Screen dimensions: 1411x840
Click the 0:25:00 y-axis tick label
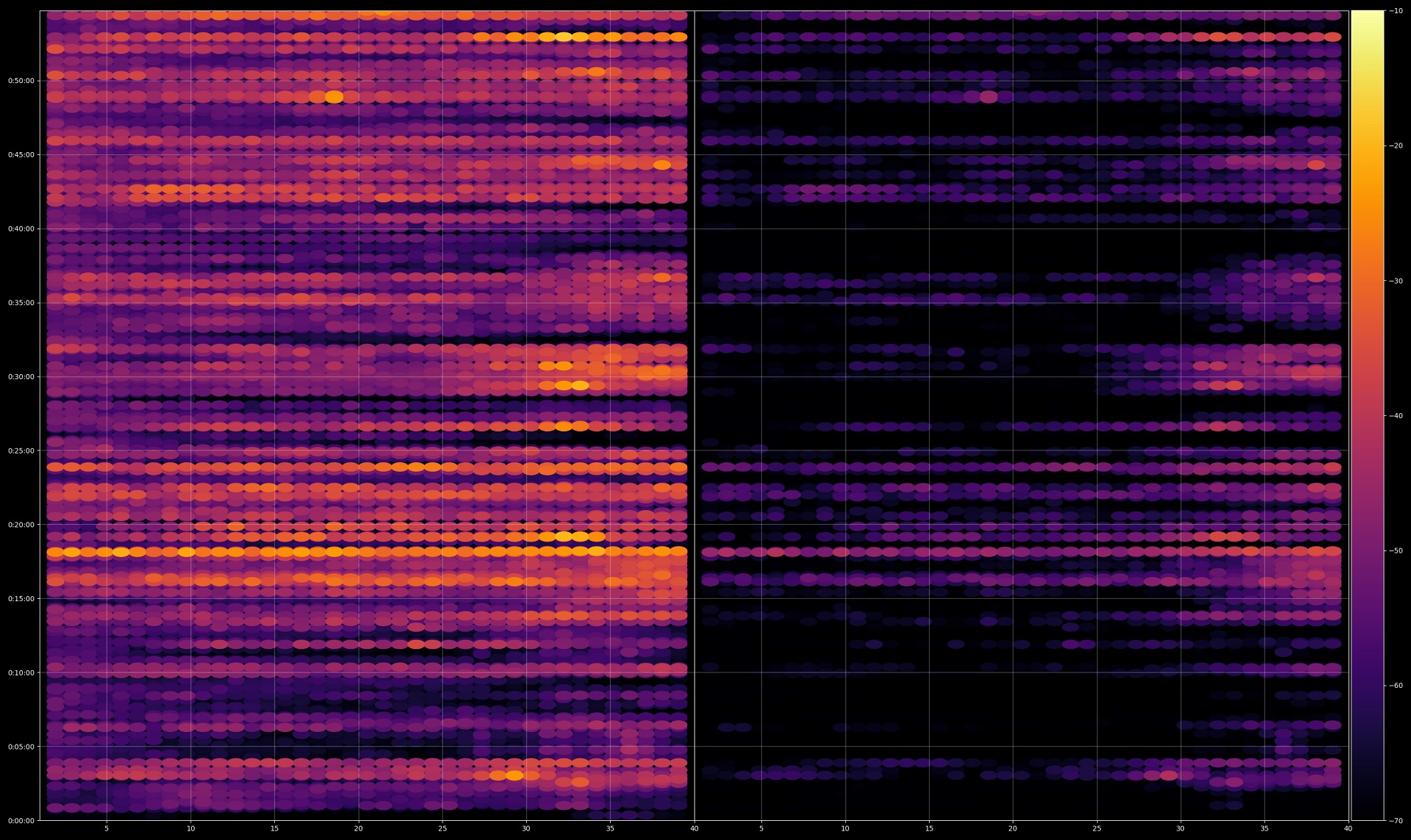point(21,451)
